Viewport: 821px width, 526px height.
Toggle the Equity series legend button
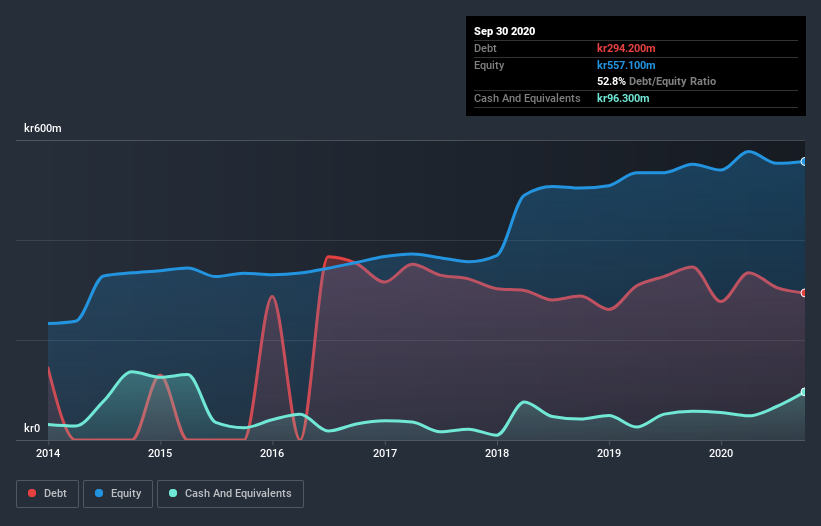pos(118,494)
